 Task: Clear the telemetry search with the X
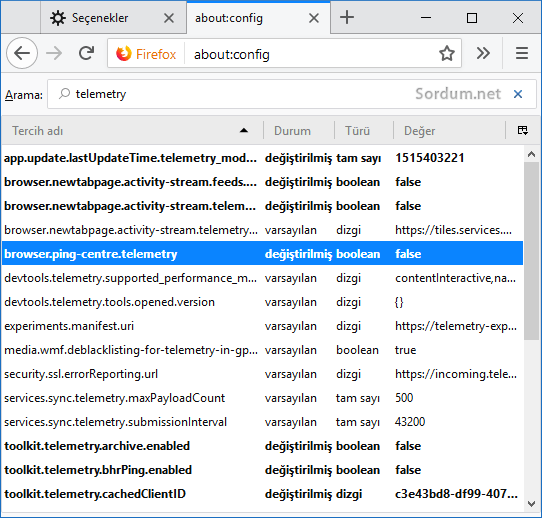pos(517,94)
